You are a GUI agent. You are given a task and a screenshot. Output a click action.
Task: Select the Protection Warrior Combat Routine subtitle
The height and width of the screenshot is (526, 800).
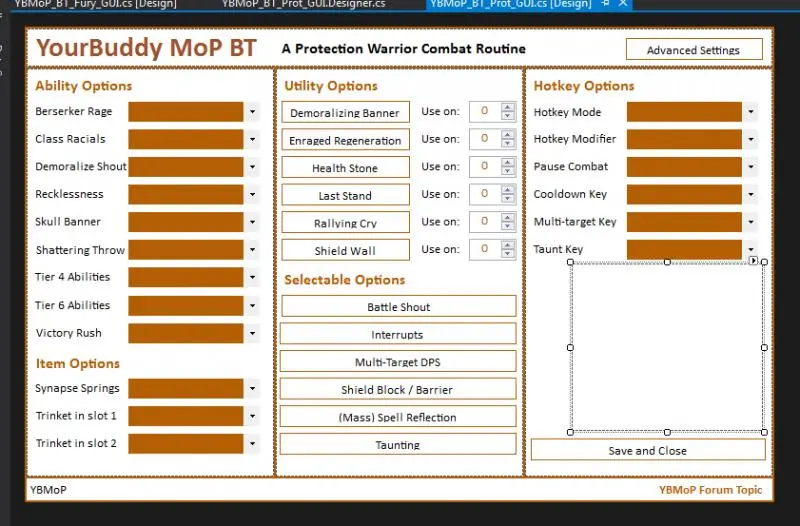point(404,49)
